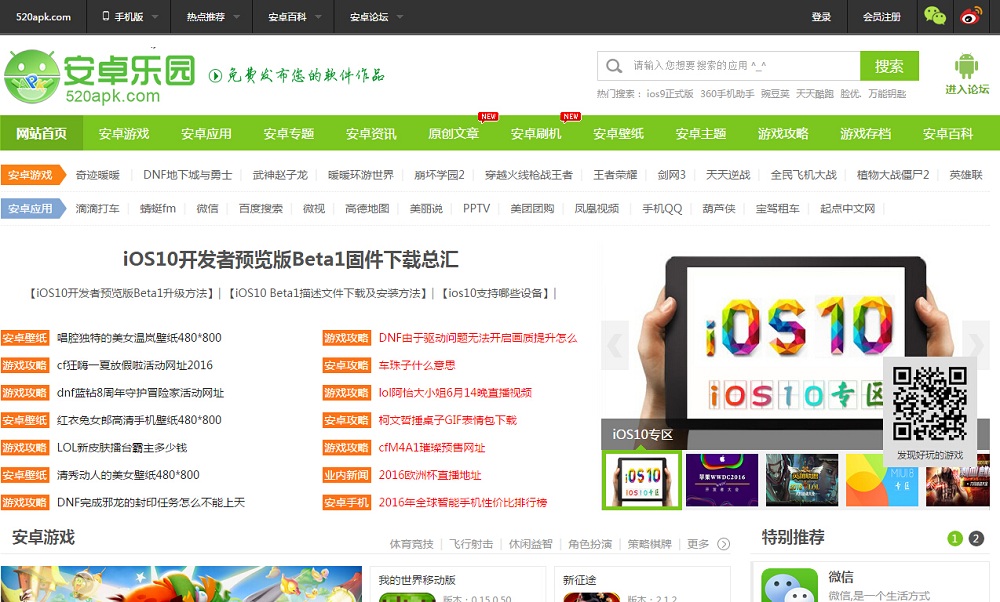Click the play-circle icon before 免费发布 slogan
Screen dimensions: 1000x602
(215, 76)
